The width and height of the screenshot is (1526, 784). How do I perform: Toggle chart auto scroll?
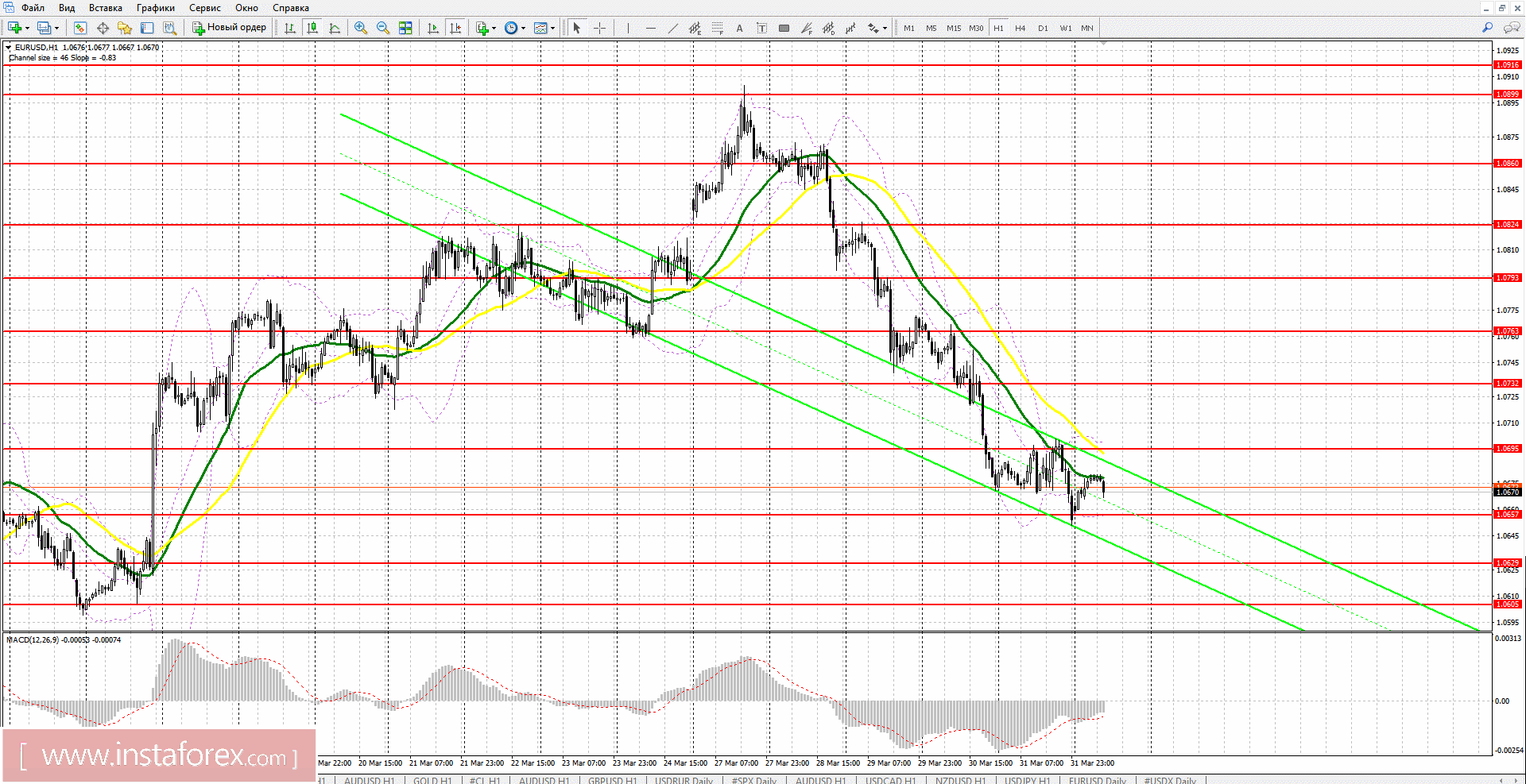pos(433,28)
